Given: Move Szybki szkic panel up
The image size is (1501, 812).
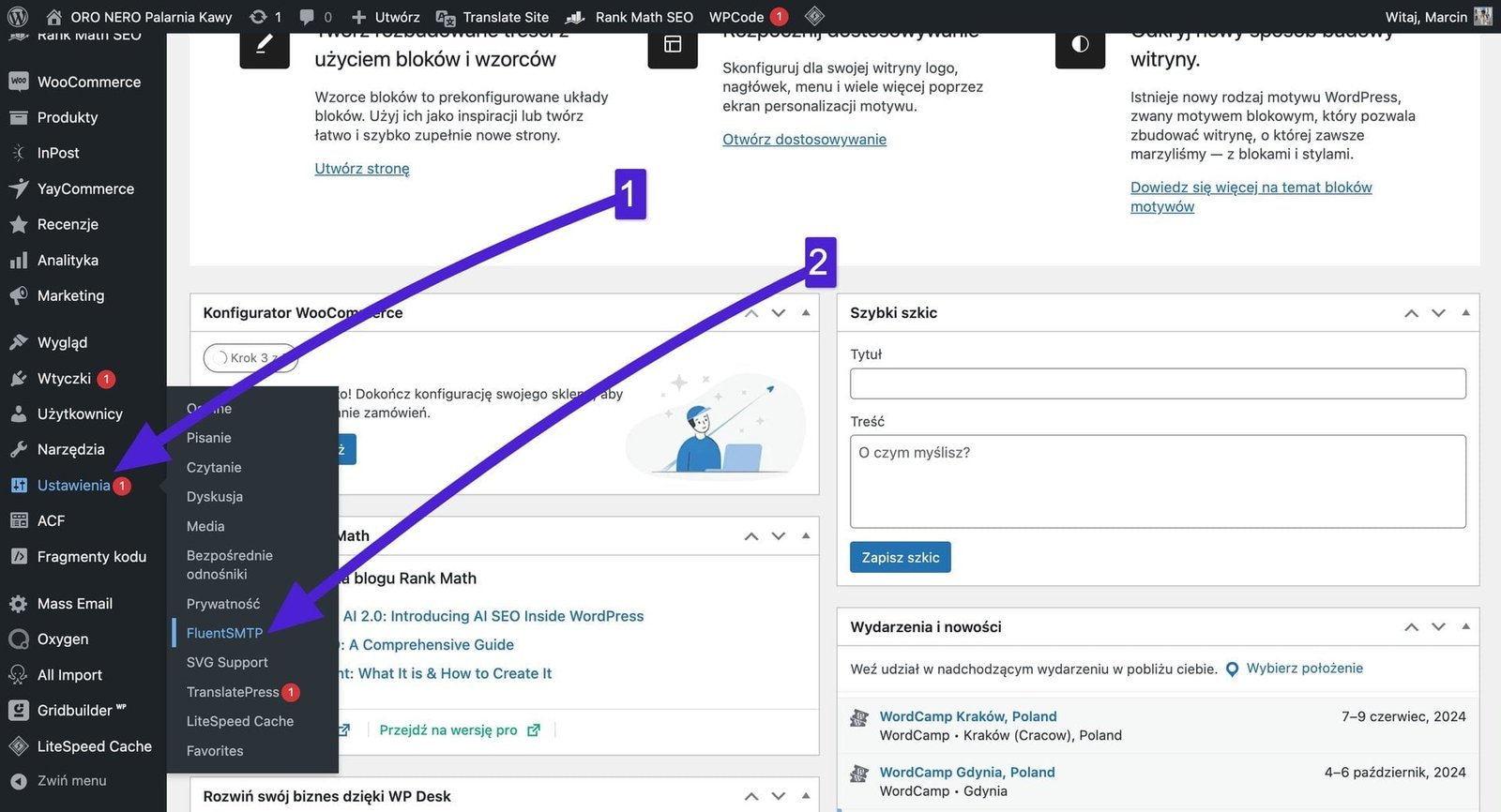Looking at the screenshot, I should (1411, 313).
